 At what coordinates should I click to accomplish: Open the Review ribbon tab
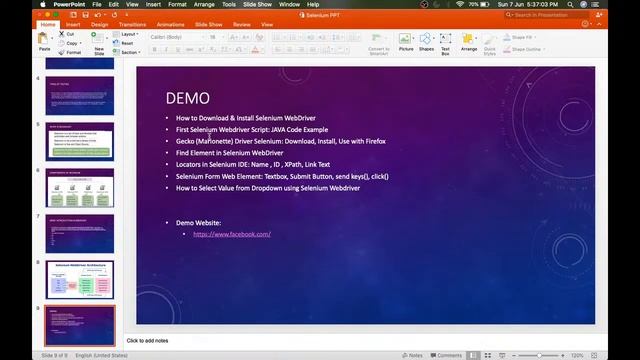pos(242,24)
